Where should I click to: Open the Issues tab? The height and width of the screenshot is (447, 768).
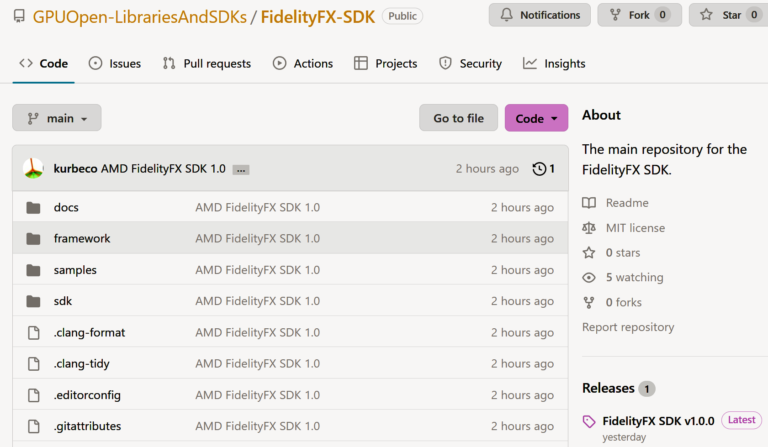(115, 64)
